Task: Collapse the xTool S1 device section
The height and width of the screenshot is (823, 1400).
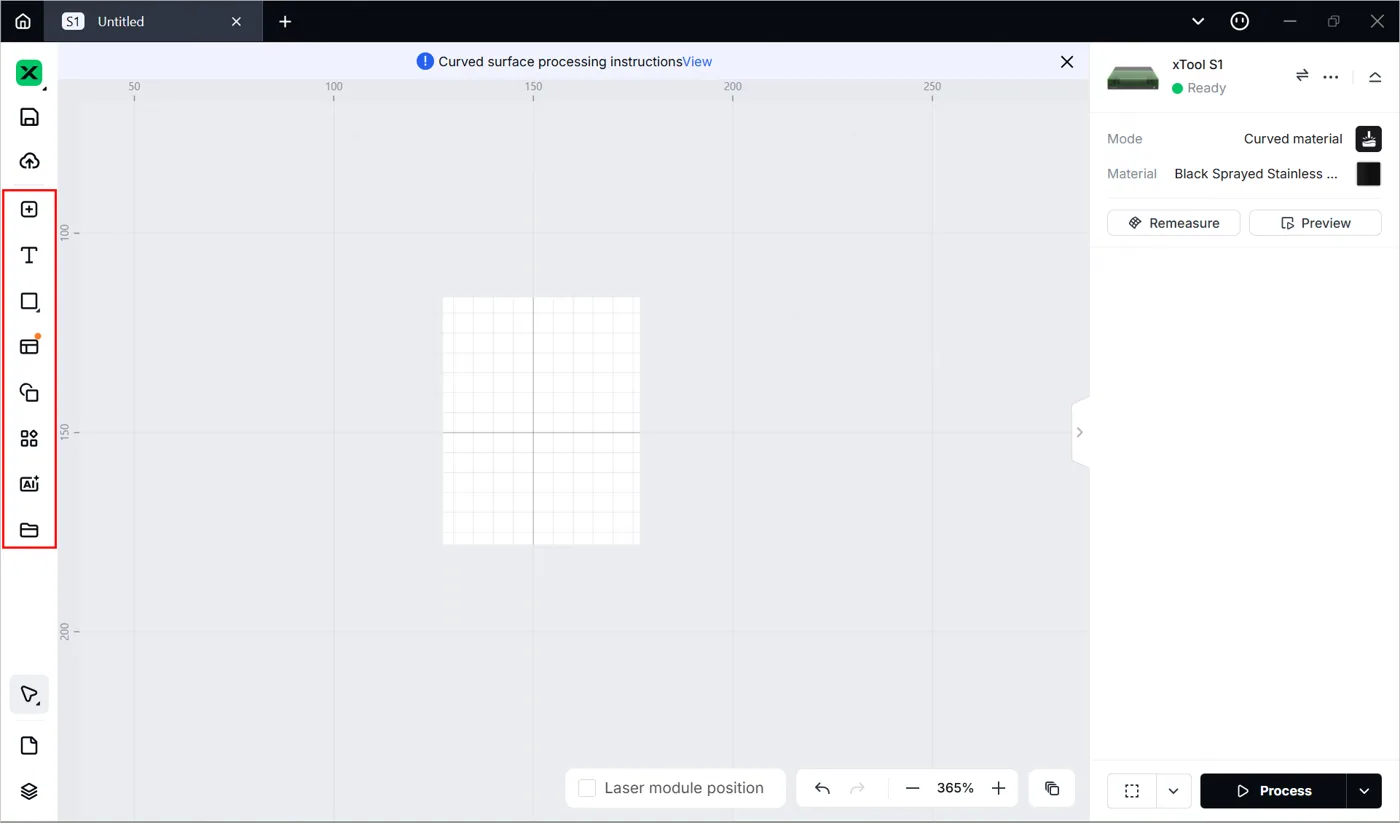Action: (x=1375, y=77)
